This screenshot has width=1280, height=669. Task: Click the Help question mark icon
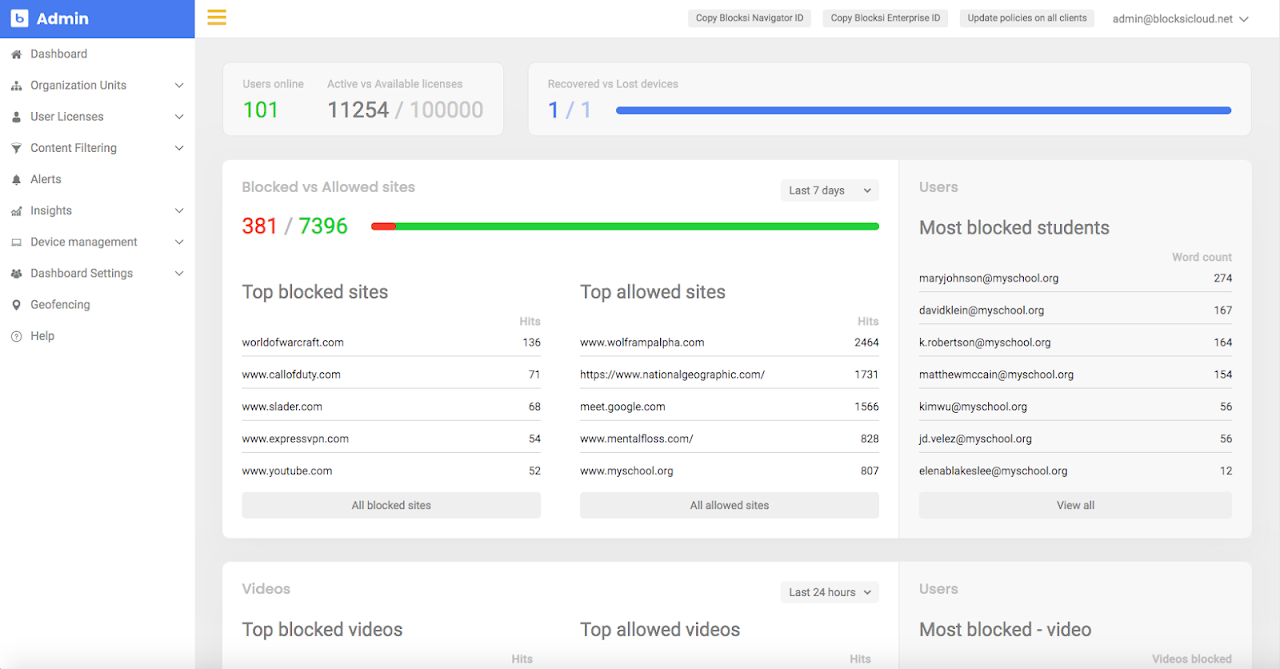point(16,336)
